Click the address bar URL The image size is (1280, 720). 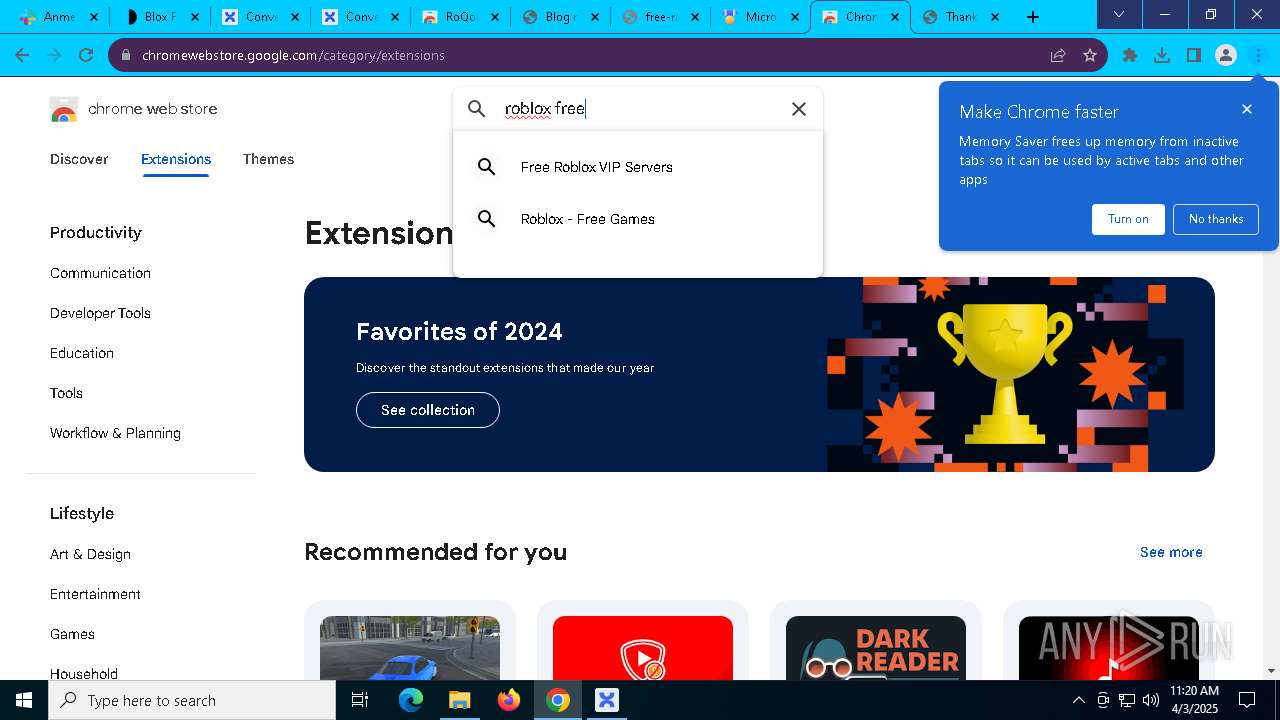293,55
